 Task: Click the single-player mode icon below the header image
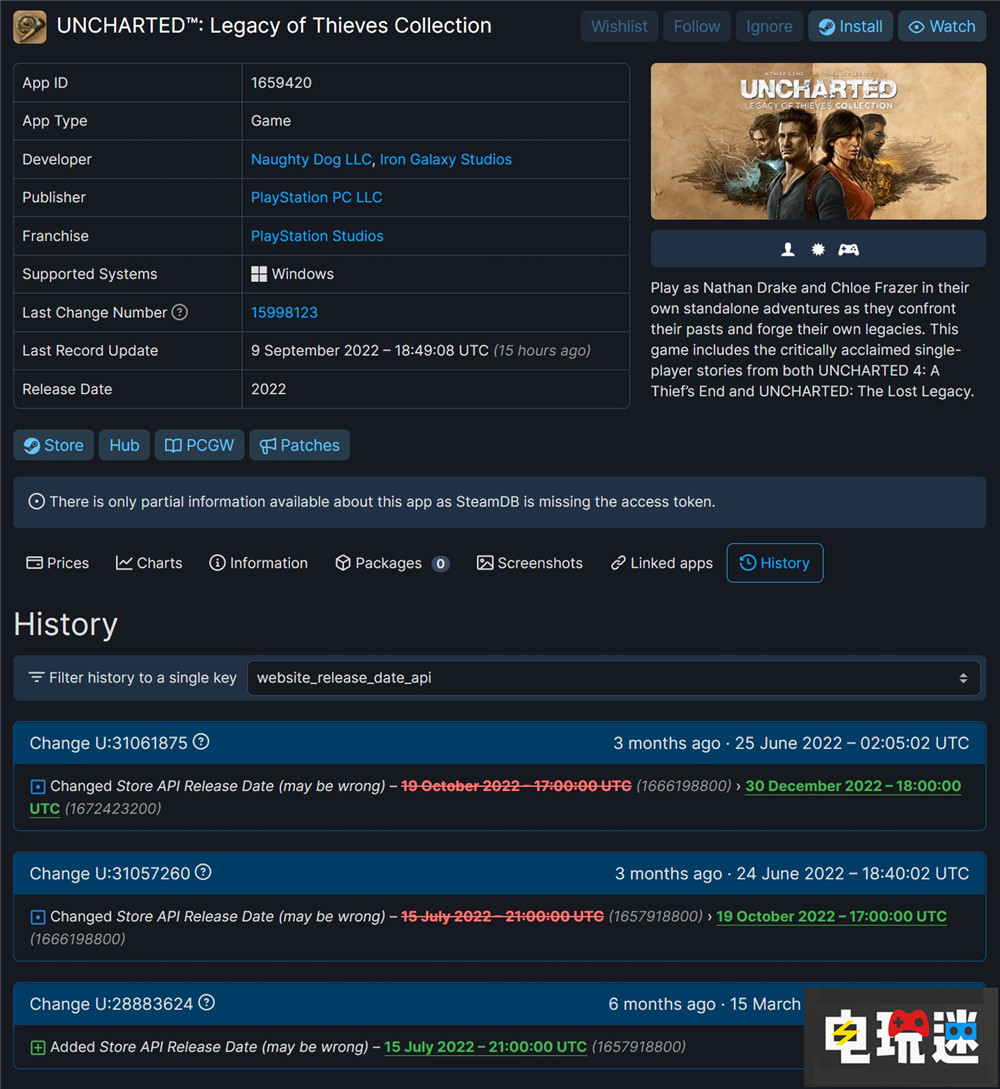(x=787, y=249)
